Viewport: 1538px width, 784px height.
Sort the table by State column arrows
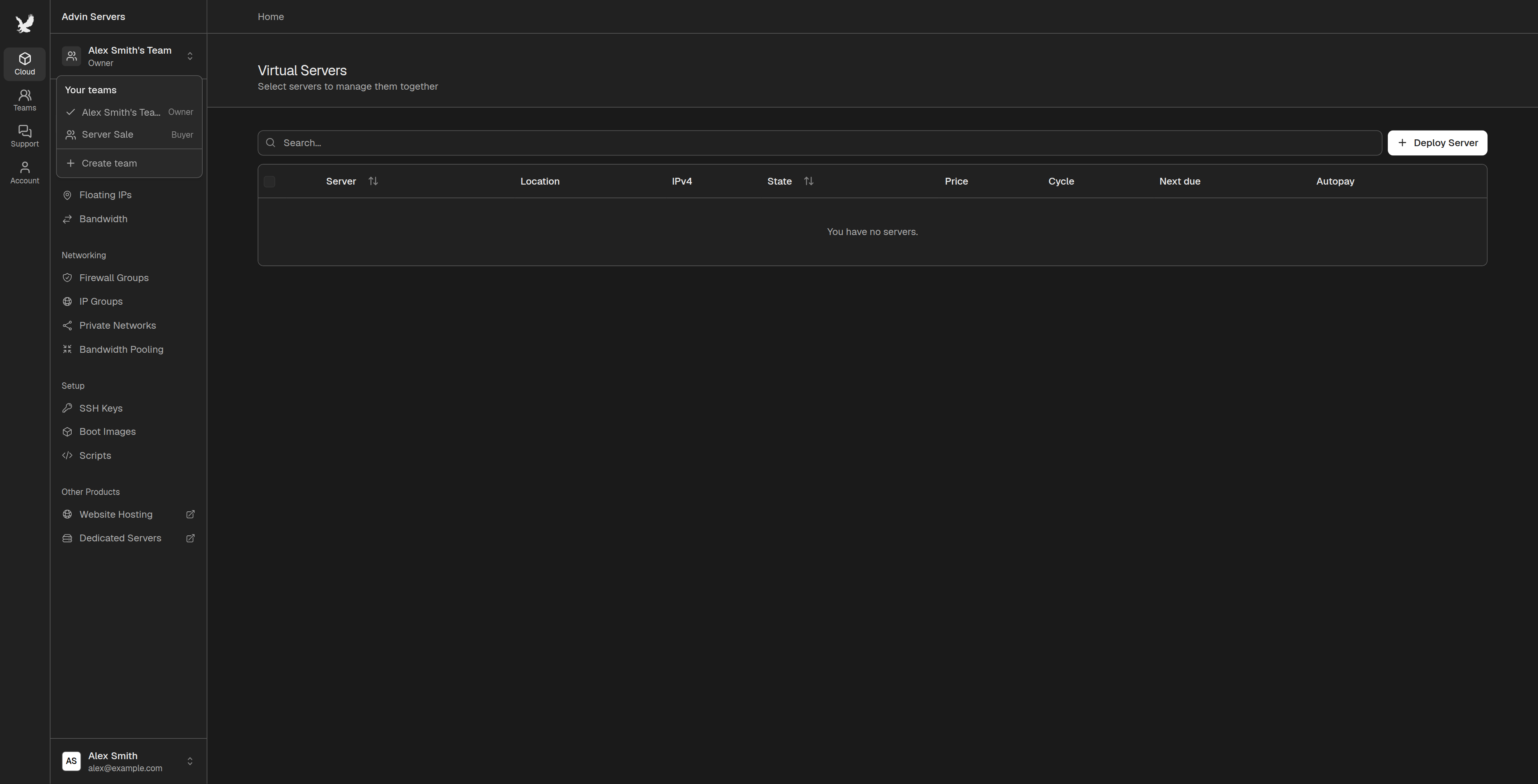click(x=808, y=181)
